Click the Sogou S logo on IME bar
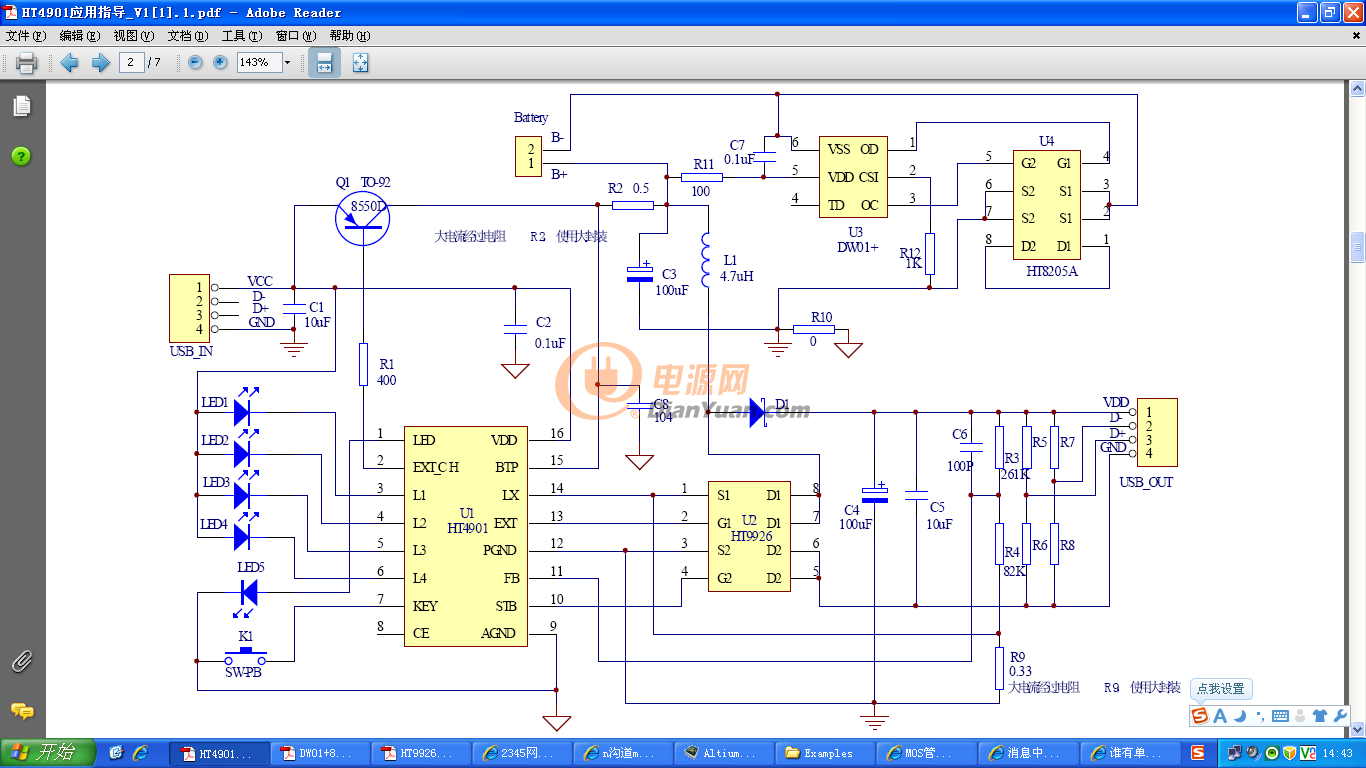This screenshot has width=1366, height=768. click(x=1200, y=715)
